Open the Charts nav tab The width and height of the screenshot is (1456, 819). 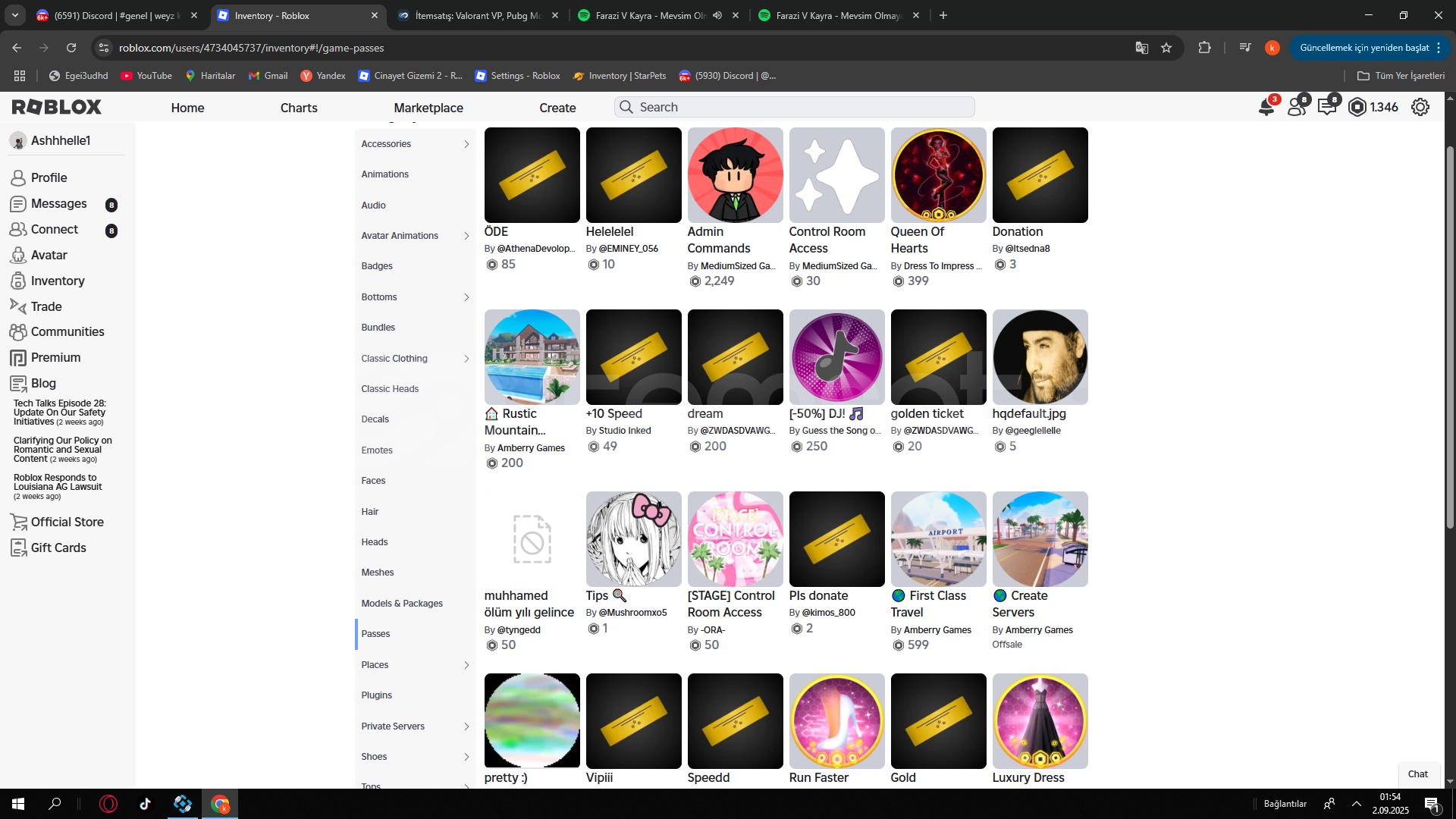[299, 108]
